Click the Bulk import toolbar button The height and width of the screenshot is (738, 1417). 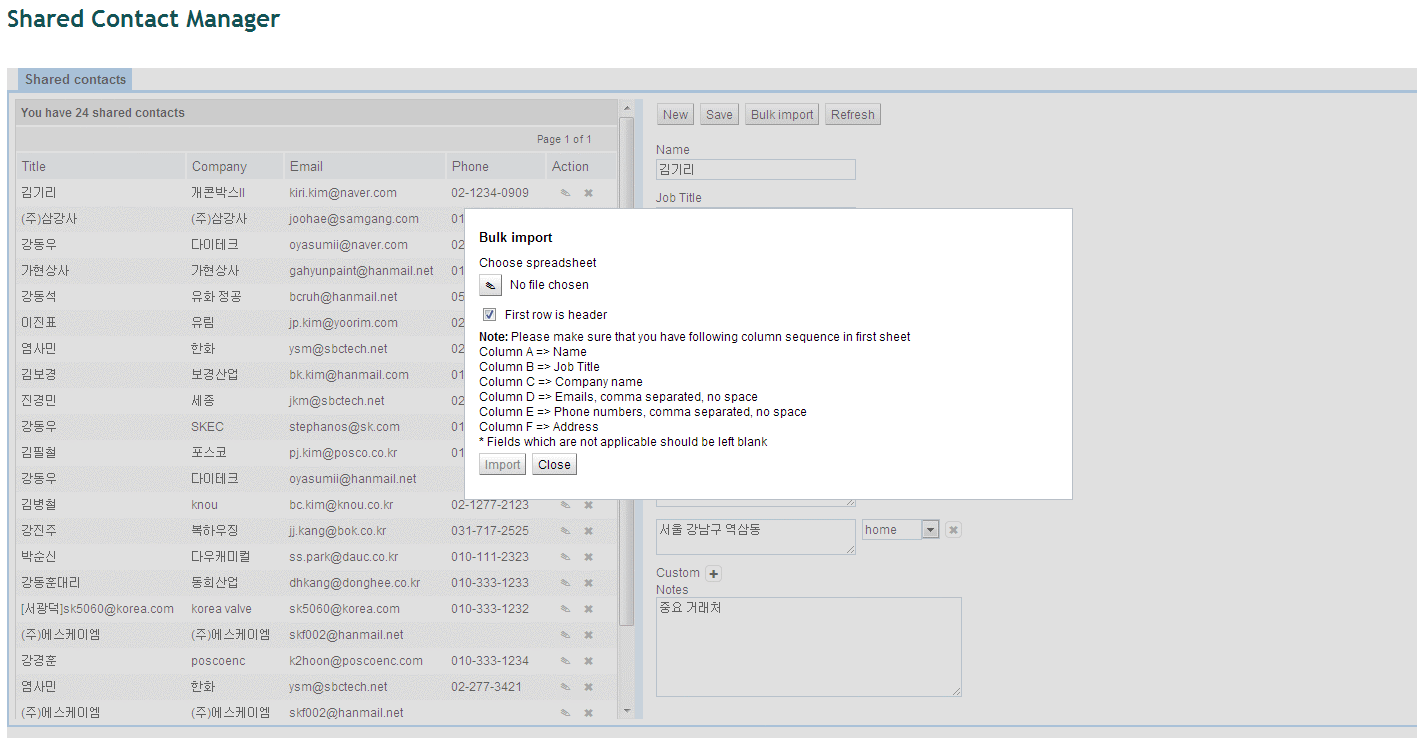click(782, 114)
